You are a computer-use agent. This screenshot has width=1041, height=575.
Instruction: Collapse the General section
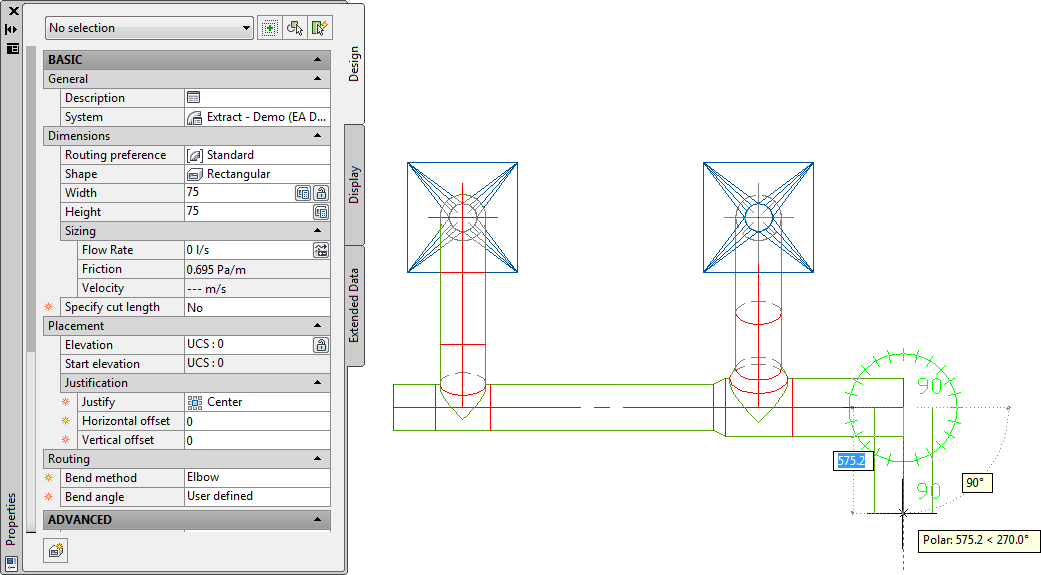pos(317,79)
